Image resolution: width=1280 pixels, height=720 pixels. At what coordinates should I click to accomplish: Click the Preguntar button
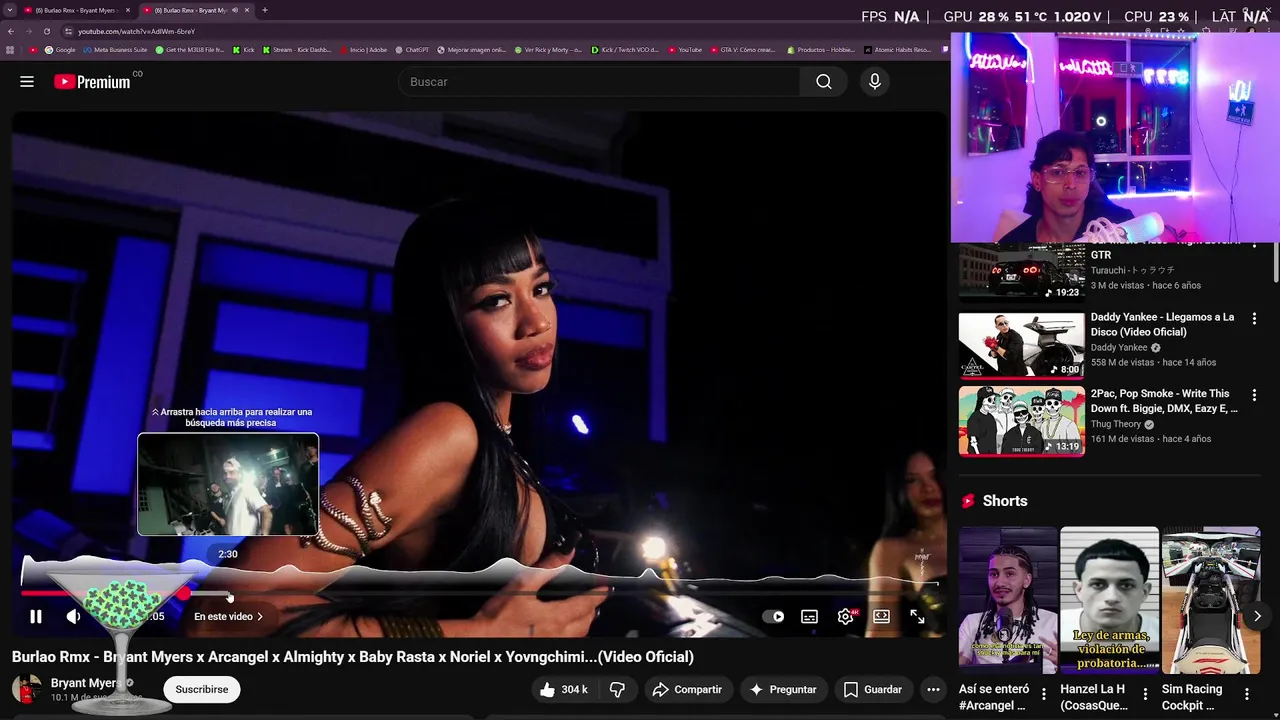(x=784, y=690)
